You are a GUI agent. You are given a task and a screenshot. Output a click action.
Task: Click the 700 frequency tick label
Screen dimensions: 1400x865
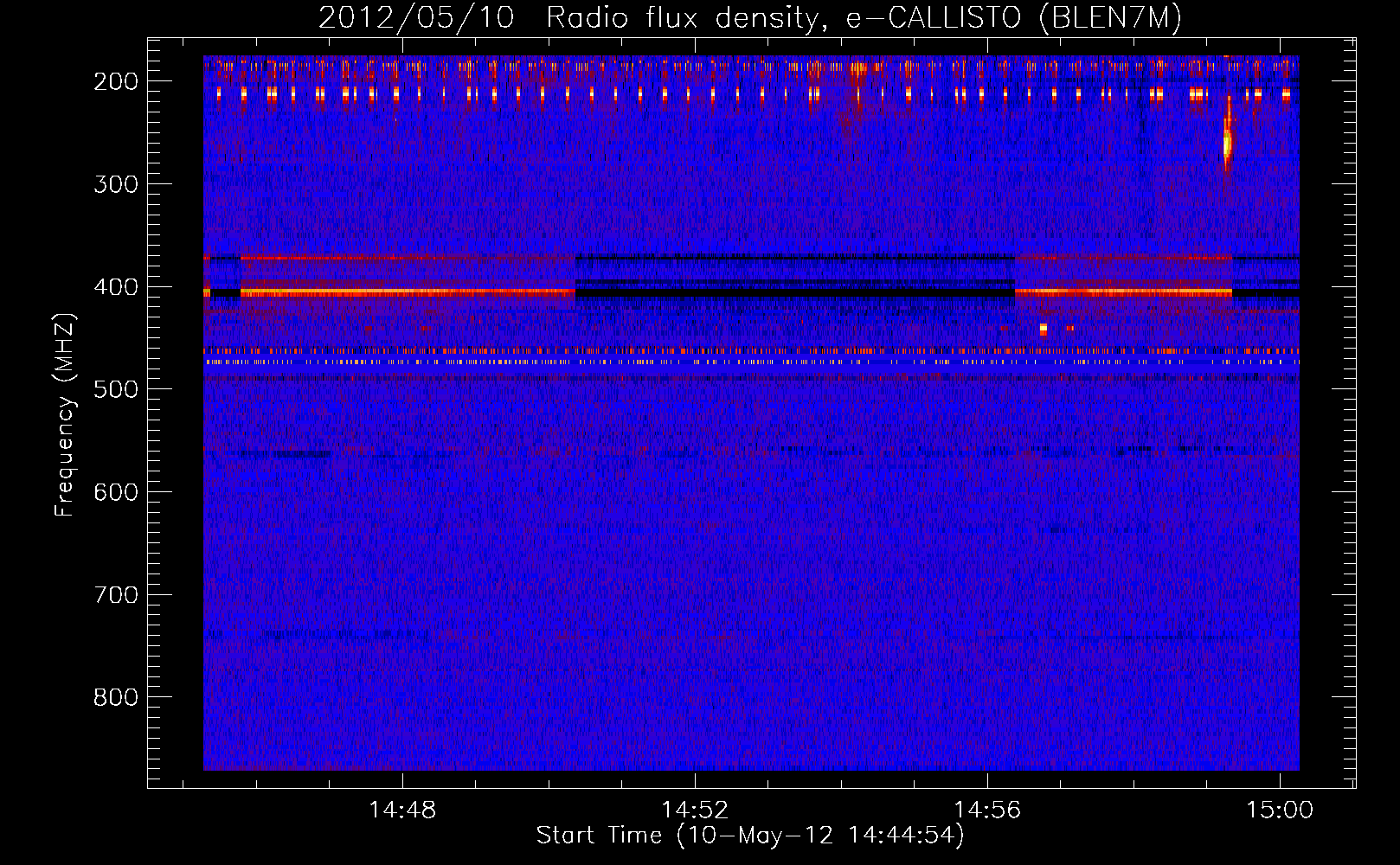[116, 595]
